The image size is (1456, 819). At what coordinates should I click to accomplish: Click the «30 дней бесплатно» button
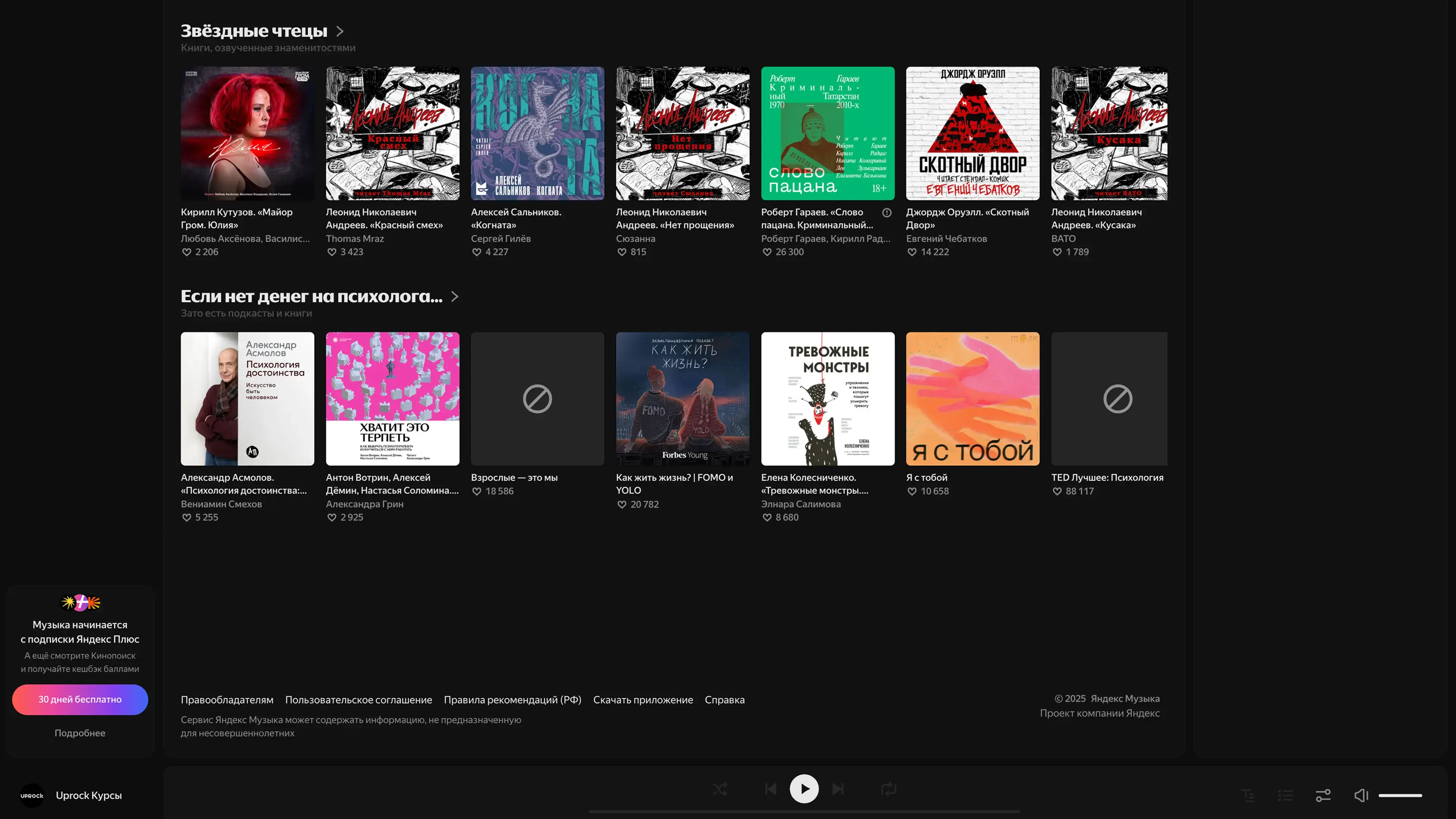(80, 699)
